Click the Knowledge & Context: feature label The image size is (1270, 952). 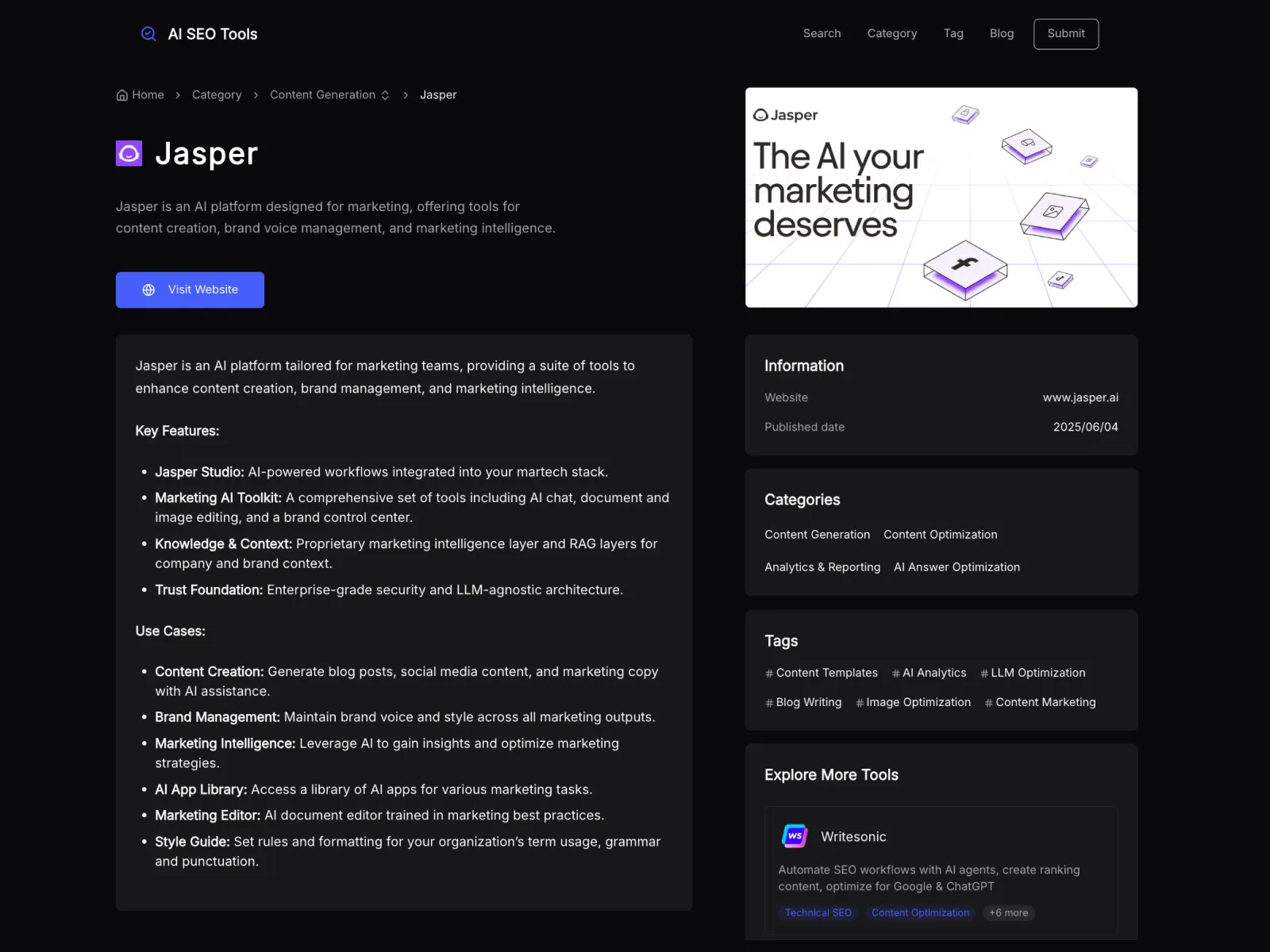tap(224, 544)
